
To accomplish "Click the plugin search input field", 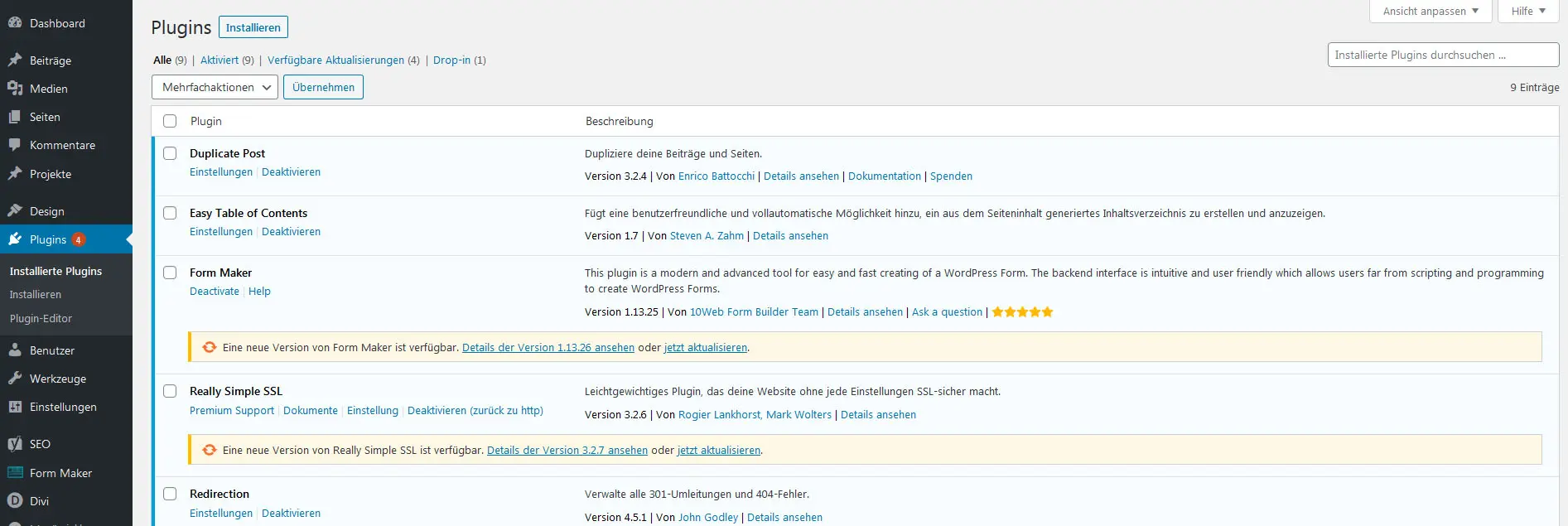I will 1443,55.
